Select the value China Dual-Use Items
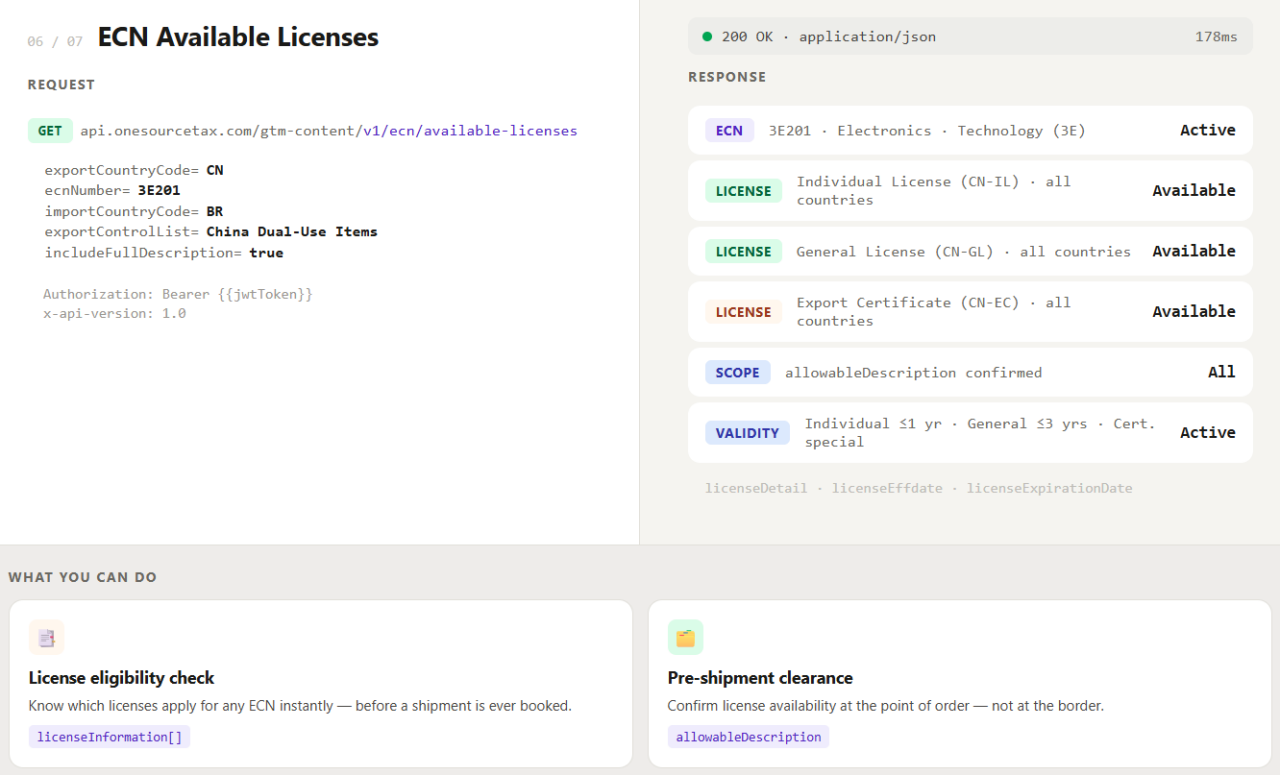The width and height of the screenshot is (1280, 775). (292, 231)
